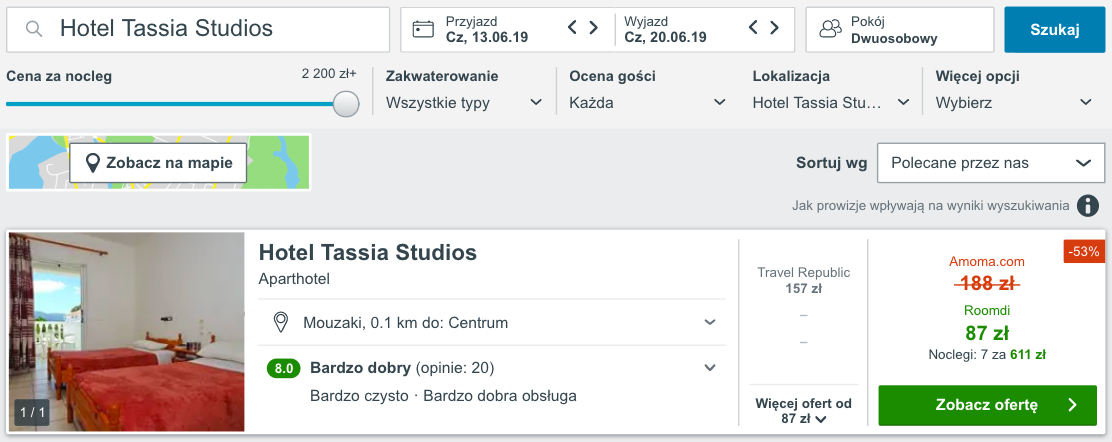Expand the Mouzaki location details row
The image size is (1112, 442).
(x=710, y=322)
